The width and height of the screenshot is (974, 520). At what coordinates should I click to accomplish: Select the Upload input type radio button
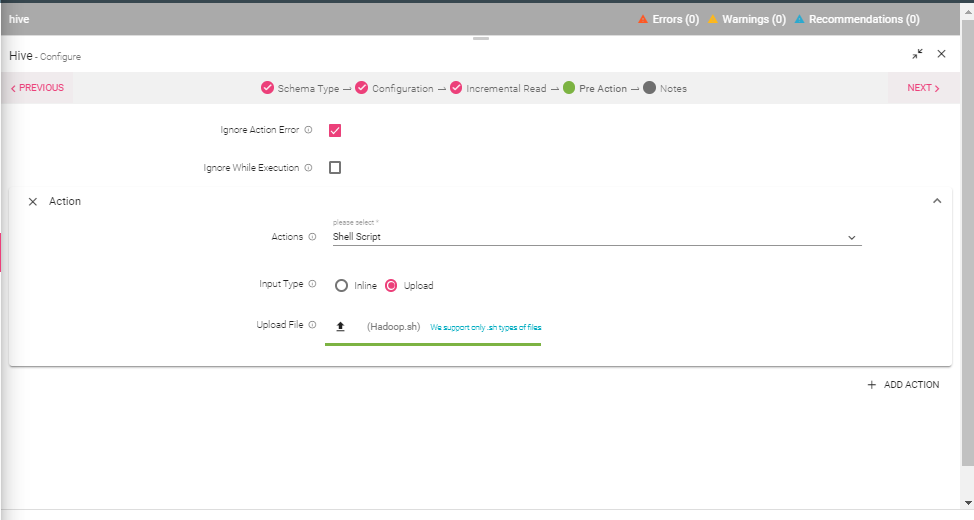pyautogui.click(x=391, y=286)
